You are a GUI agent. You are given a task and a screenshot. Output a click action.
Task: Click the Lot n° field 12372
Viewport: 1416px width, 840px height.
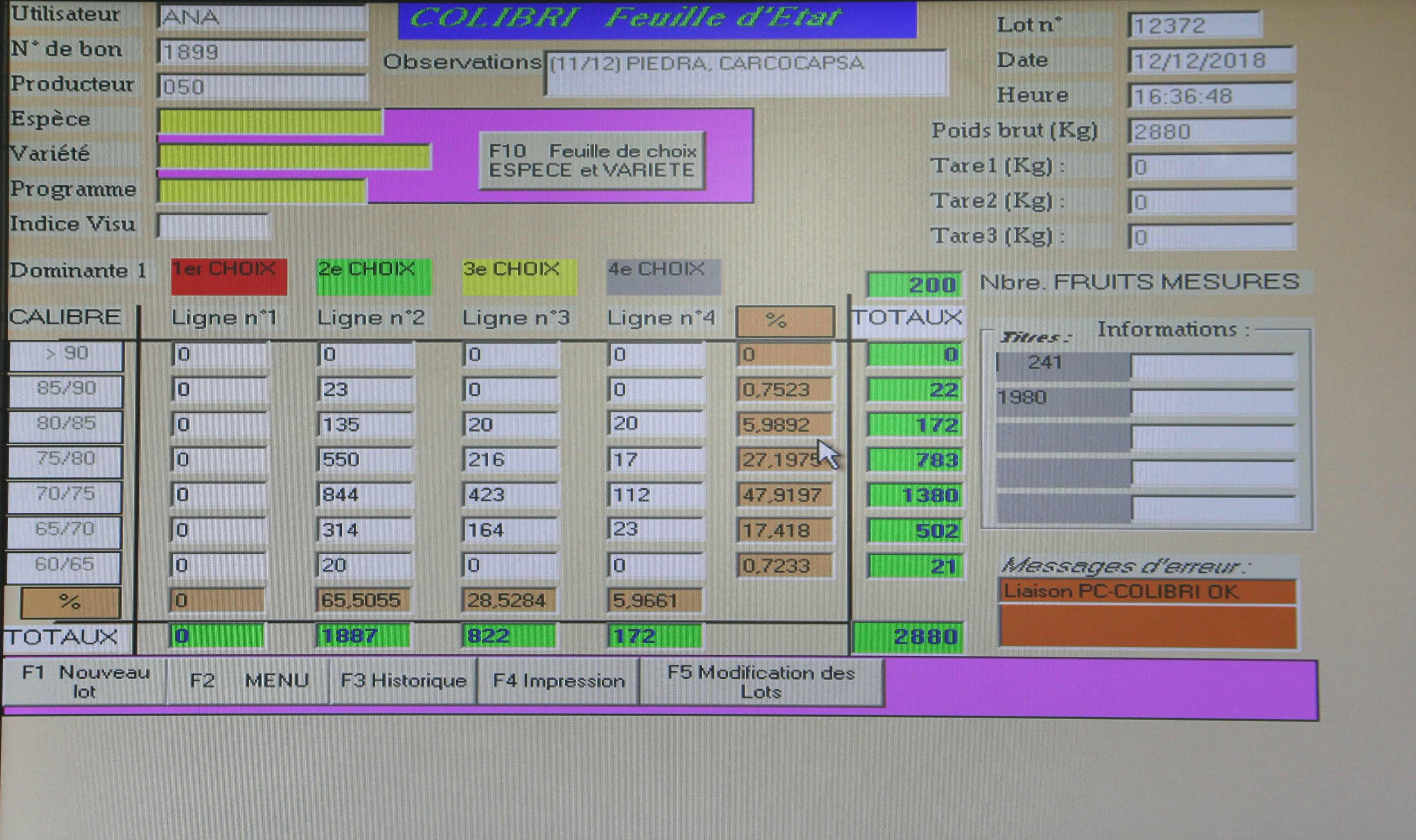click(x=1195, y=25)
